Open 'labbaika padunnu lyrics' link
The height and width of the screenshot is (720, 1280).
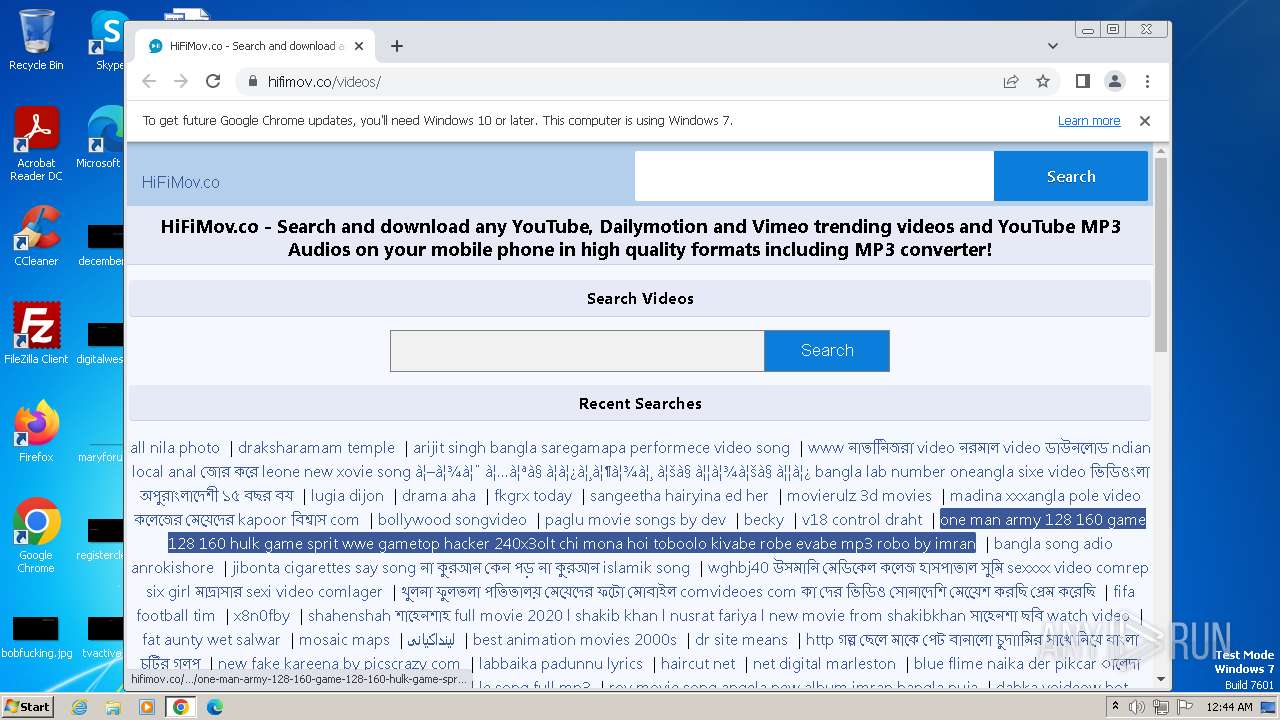click(x=560, y=664)
